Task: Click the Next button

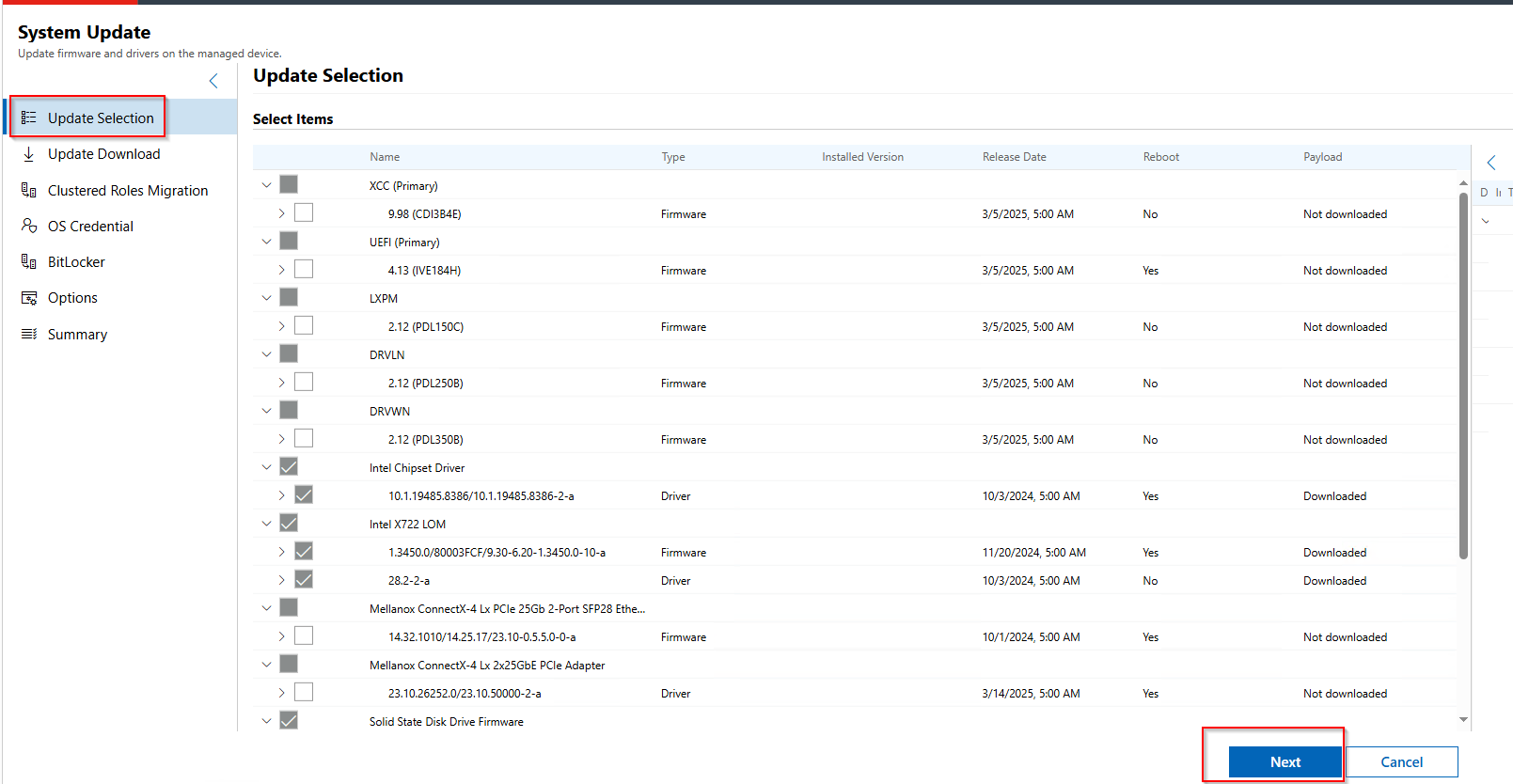Action: [x=1284, y=762]
